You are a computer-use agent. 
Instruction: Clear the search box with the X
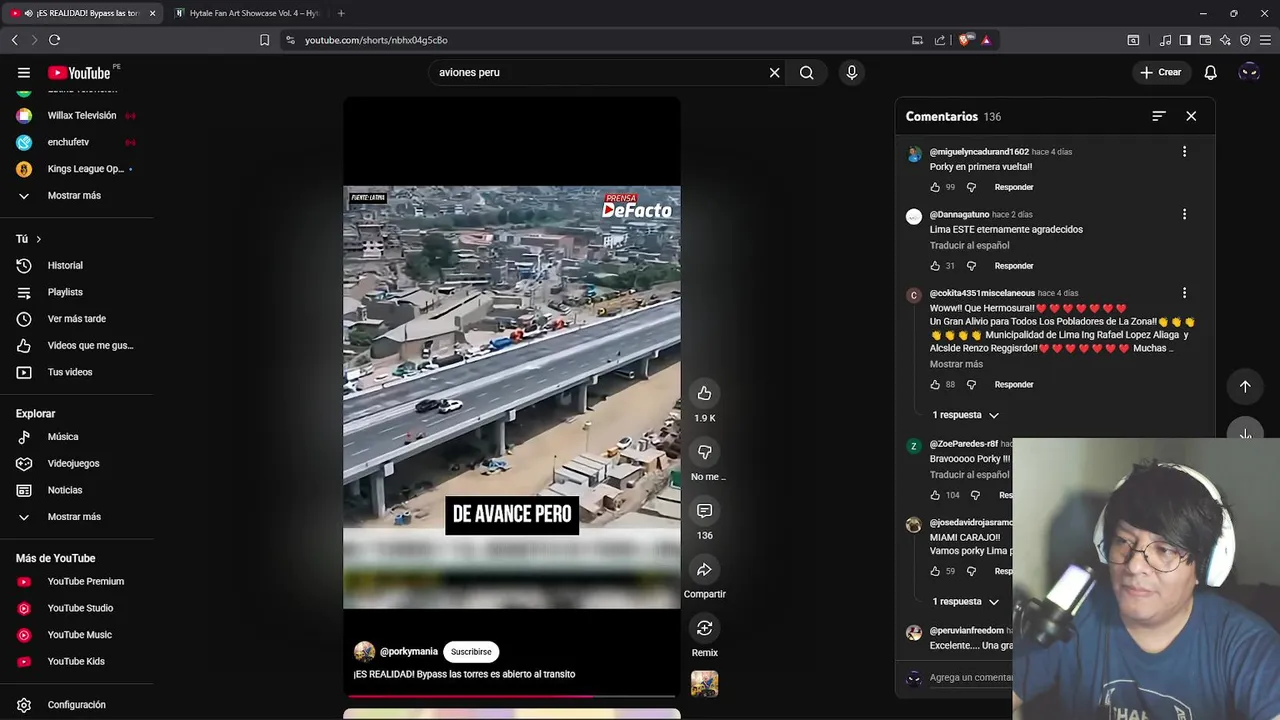tap(774, 72)
